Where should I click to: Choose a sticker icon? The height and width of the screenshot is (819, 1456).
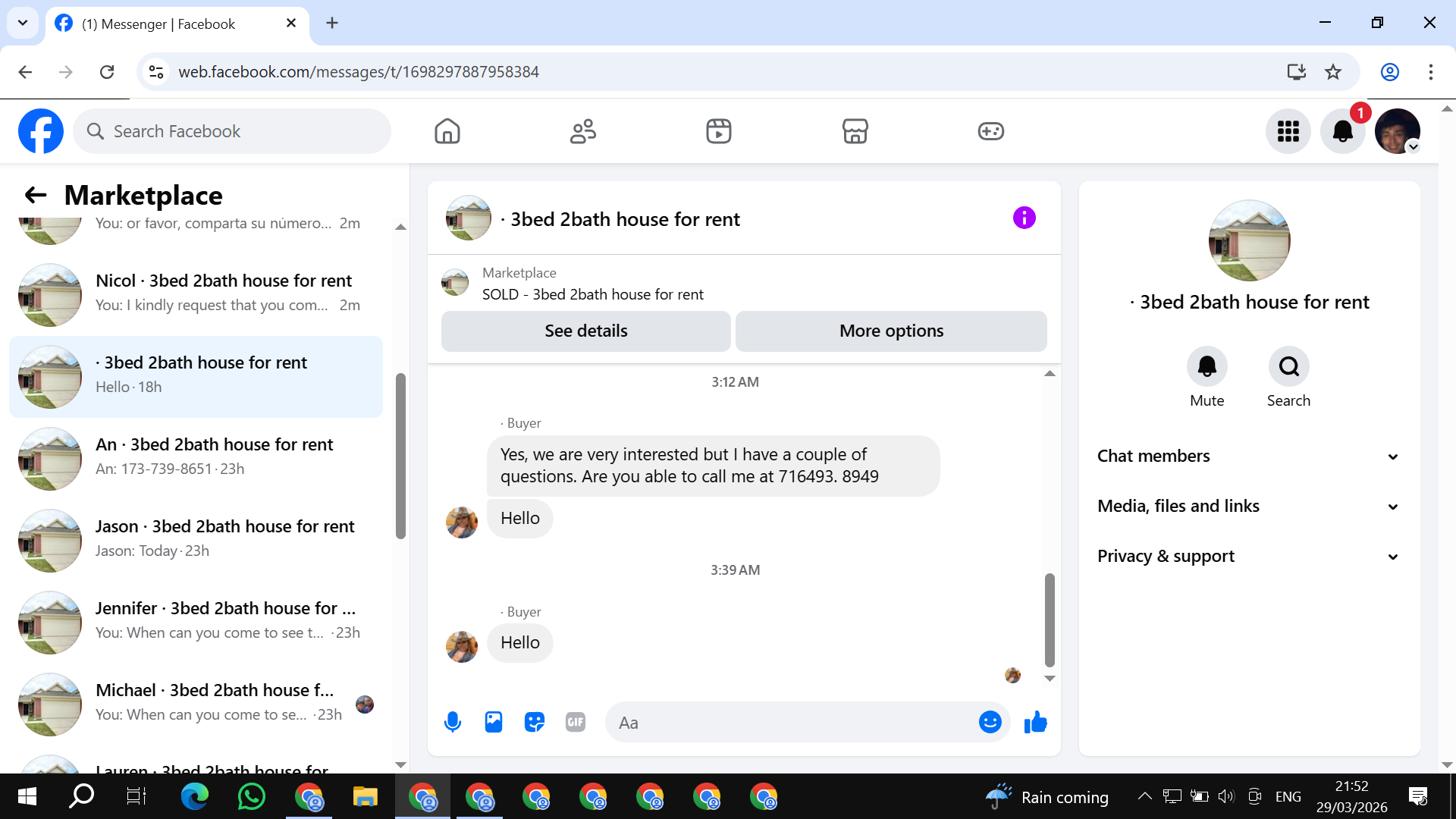(x=535, y=722)
